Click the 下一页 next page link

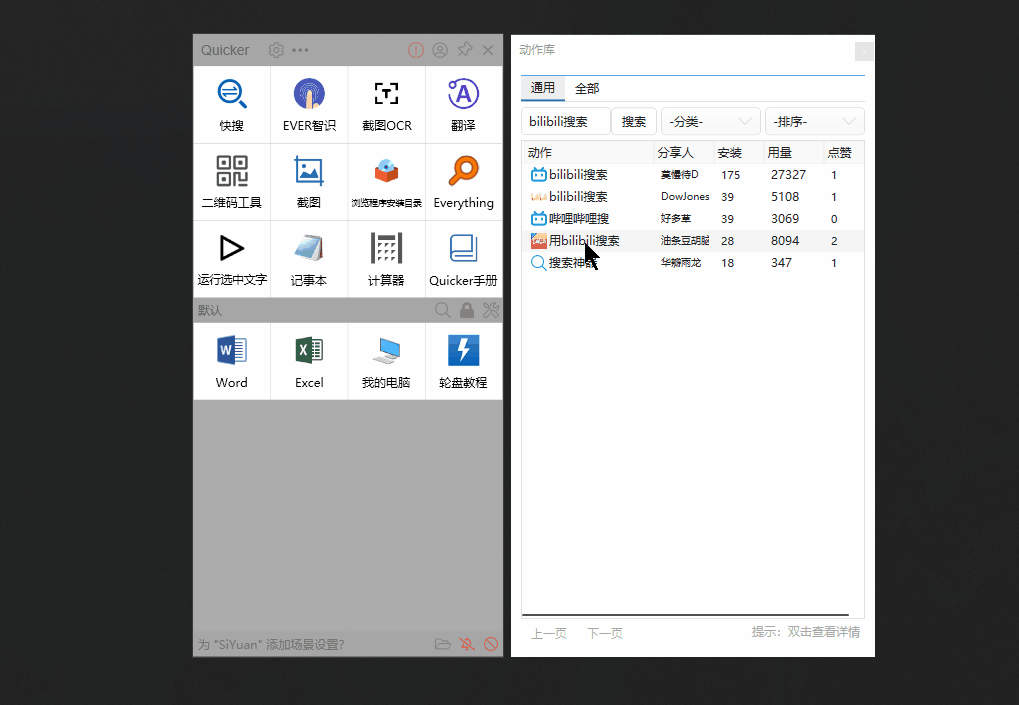click(x=605, y=633)
